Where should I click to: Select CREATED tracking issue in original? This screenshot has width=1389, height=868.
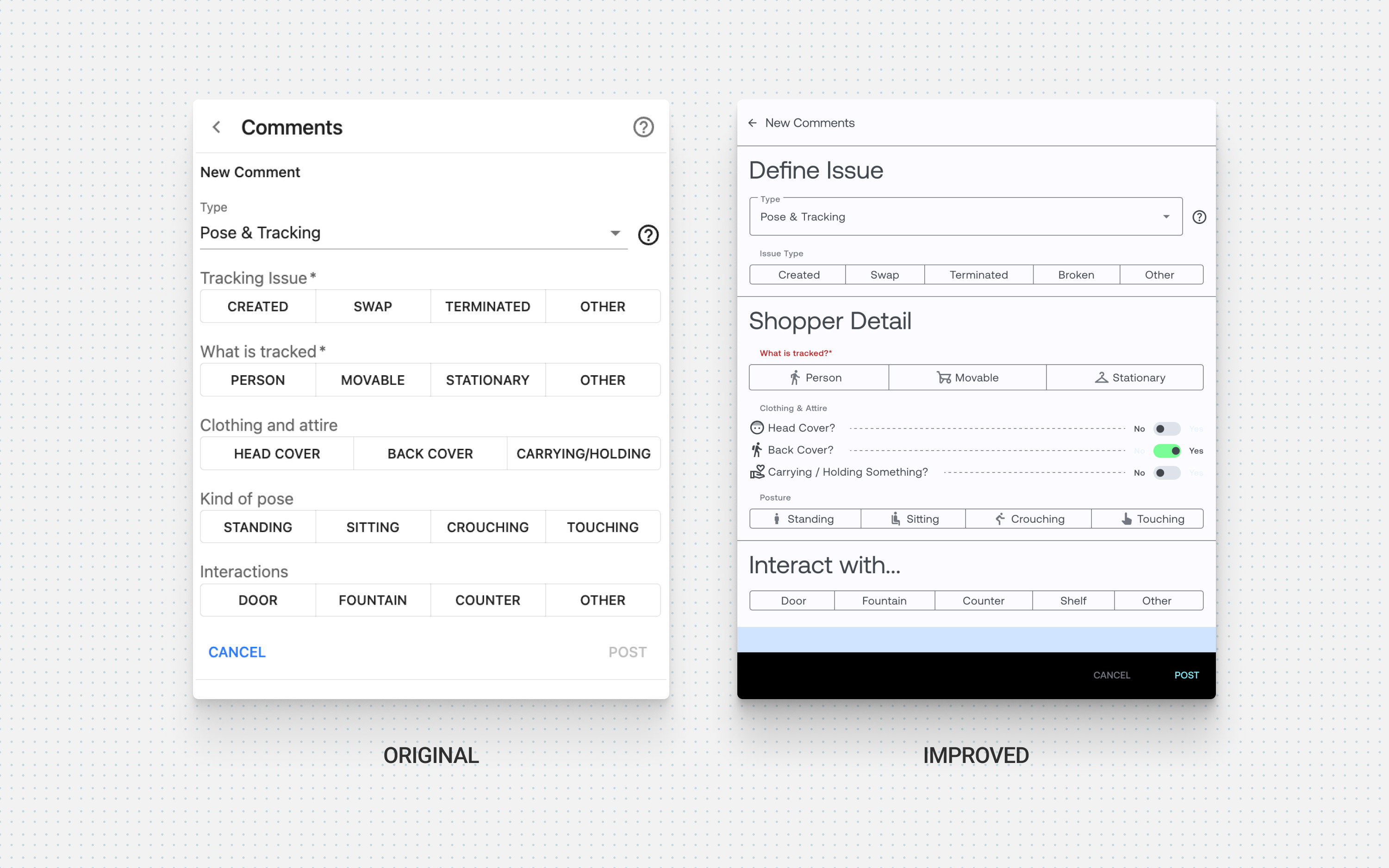coord(258,307)
